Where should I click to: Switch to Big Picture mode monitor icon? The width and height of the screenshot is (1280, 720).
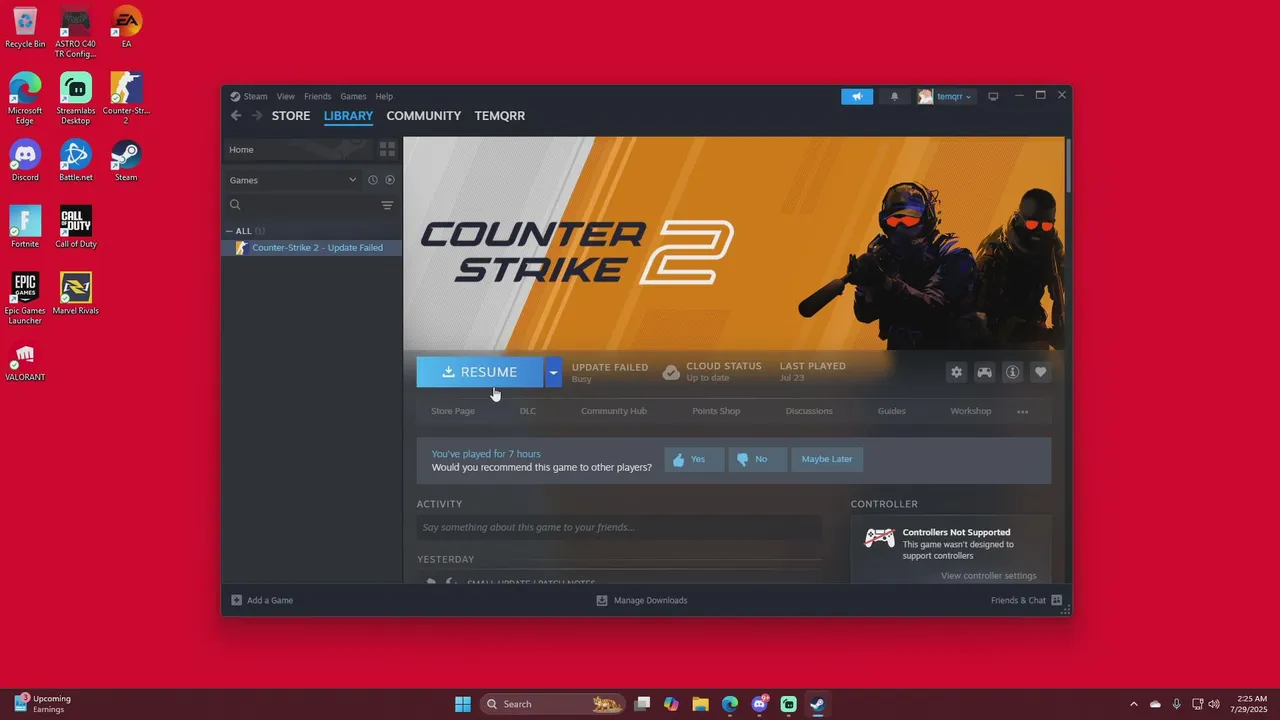point(993,97)
